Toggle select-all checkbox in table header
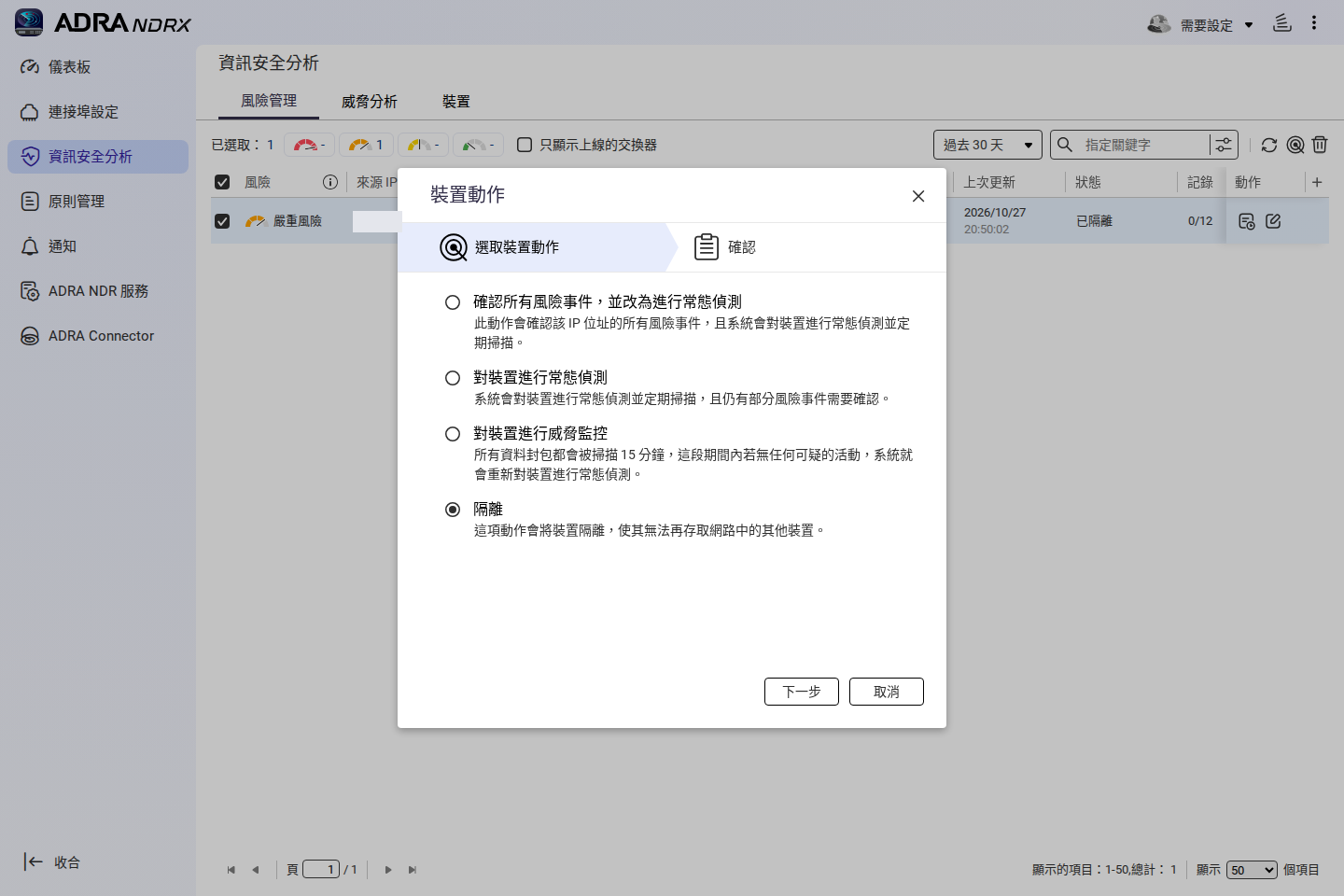 [222, 182]
